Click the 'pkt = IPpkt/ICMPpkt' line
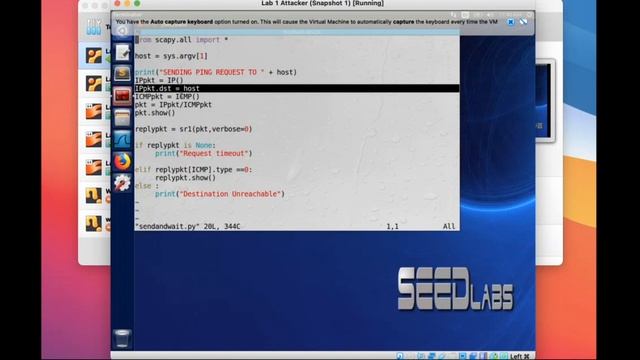The height and width of the screenshot is (360, 640). (x=173, y=105)
